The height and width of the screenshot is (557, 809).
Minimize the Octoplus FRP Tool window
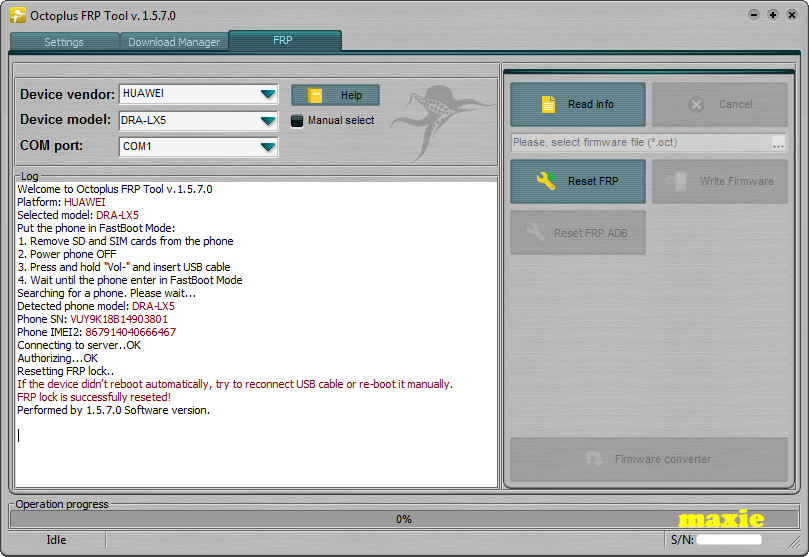click(x=754, y=15)
